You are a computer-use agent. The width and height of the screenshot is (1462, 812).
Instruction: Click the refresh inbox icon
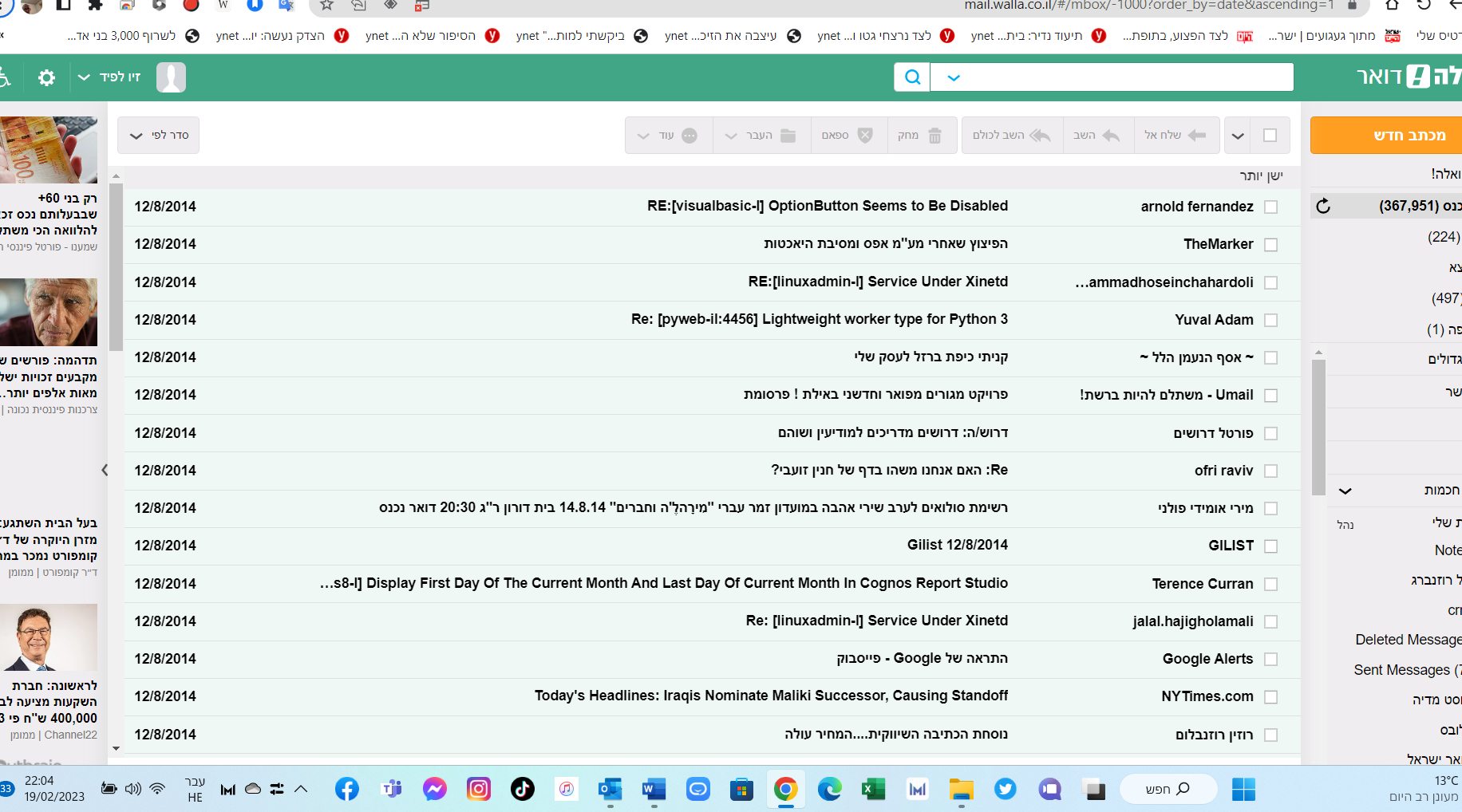(x=1323, y=207)
